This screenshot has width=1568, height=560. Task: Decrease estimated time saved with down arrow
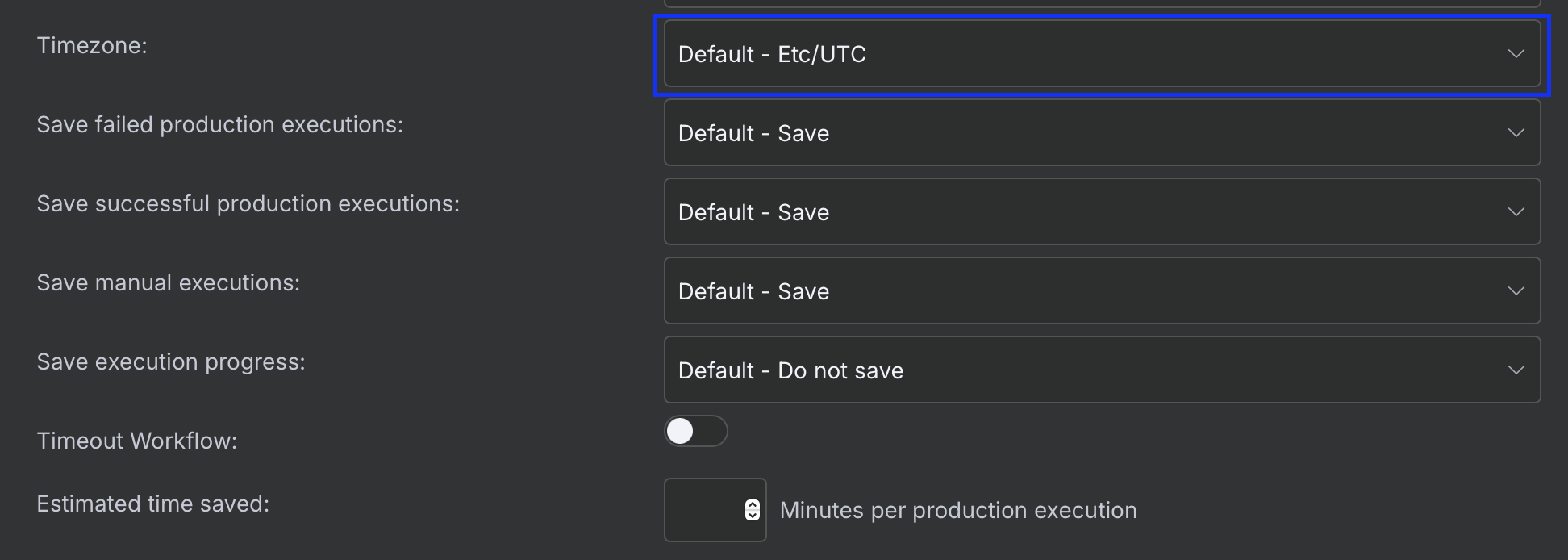click(x=753, y=515)
